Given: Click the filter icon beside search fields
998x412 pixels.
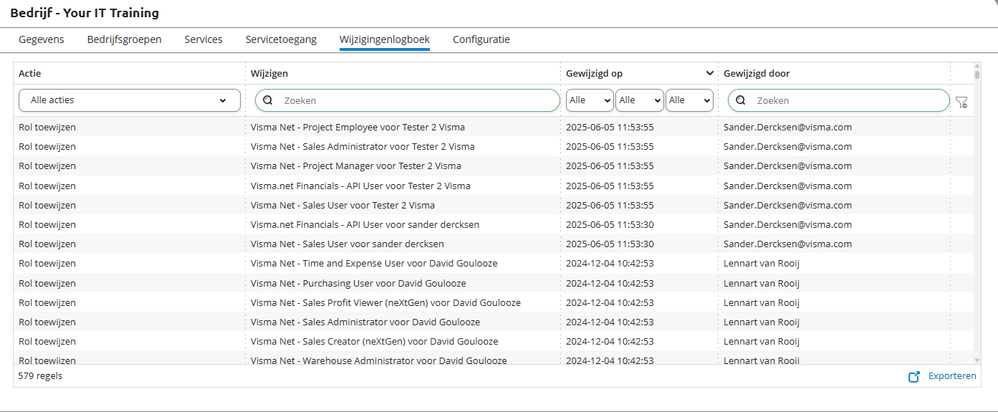Looking at the screenshot, I should coord(961,101).
